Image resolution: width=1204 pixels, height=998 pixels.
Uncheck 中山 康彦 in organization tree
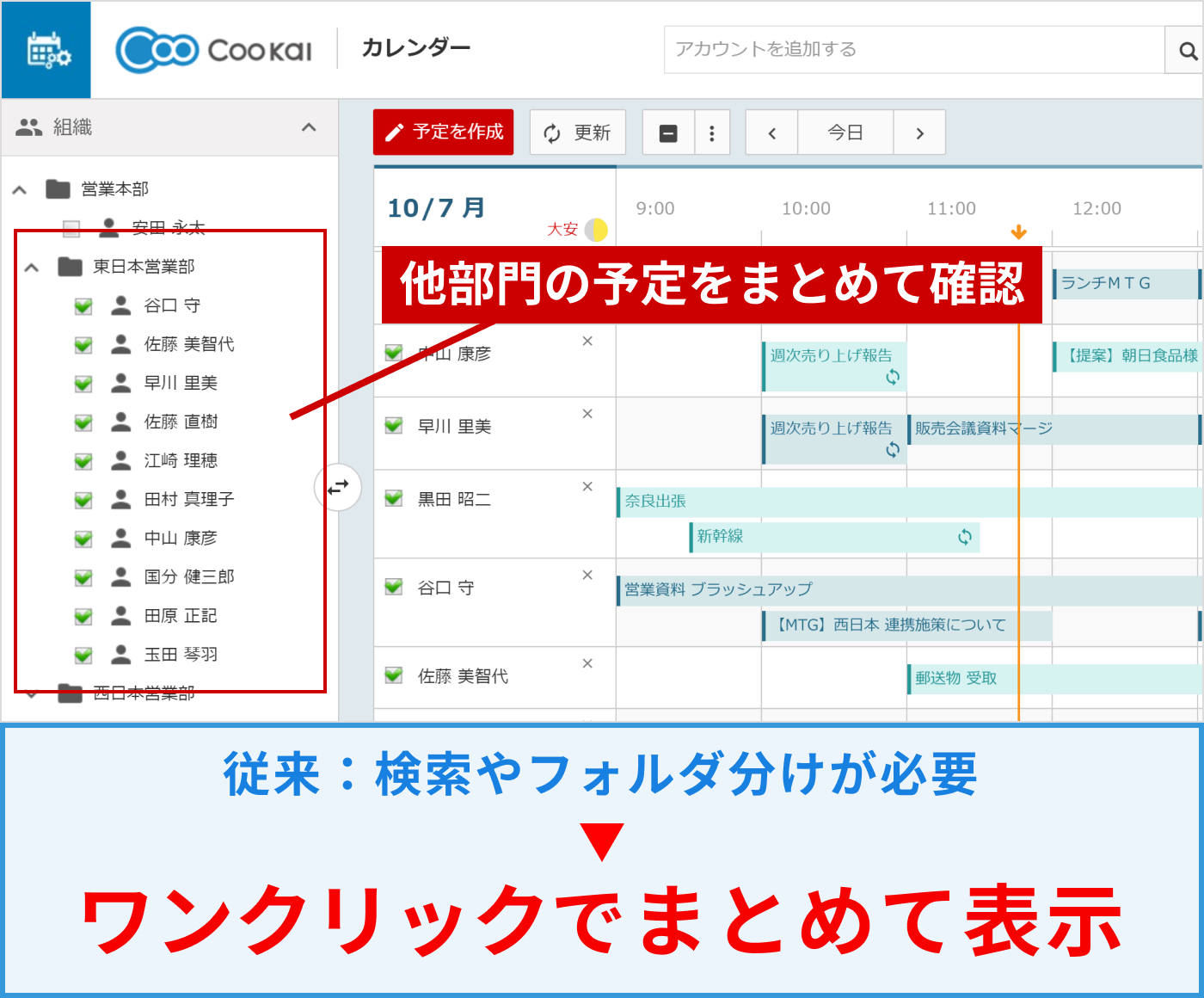tap(83, 539)
